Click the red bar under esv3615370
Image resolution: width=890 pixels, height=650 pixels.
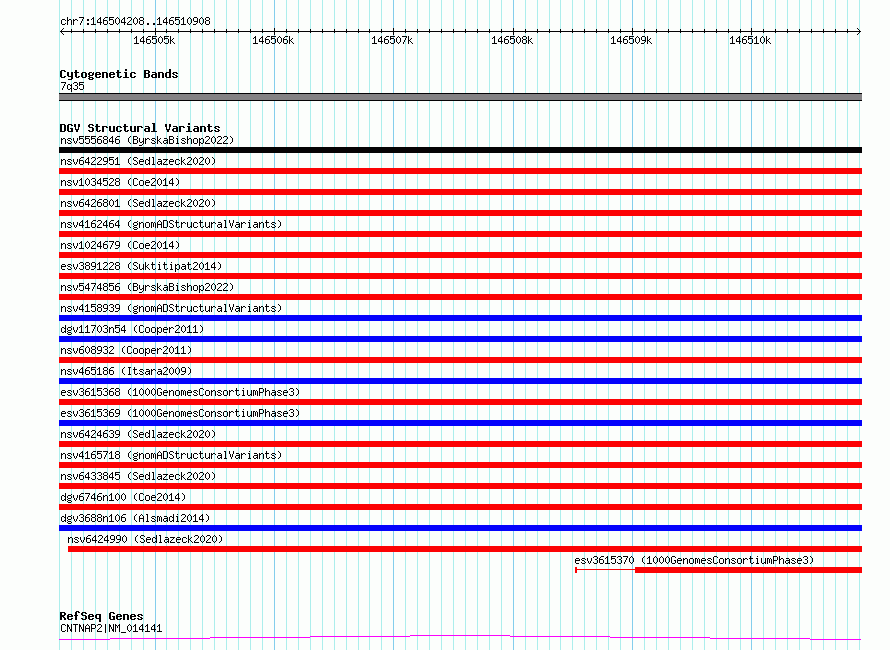[x=747, y=570]
